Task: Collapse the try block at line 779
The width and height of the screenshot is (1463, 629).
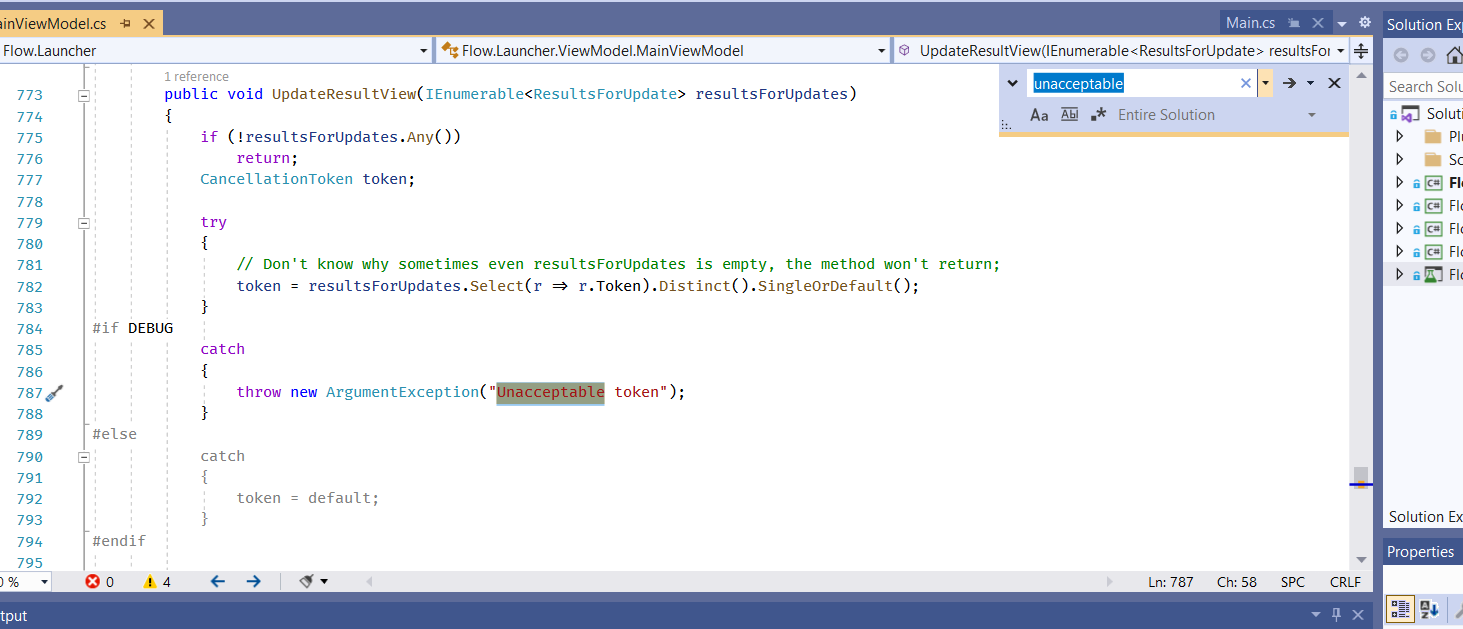Action: [84, 222]
